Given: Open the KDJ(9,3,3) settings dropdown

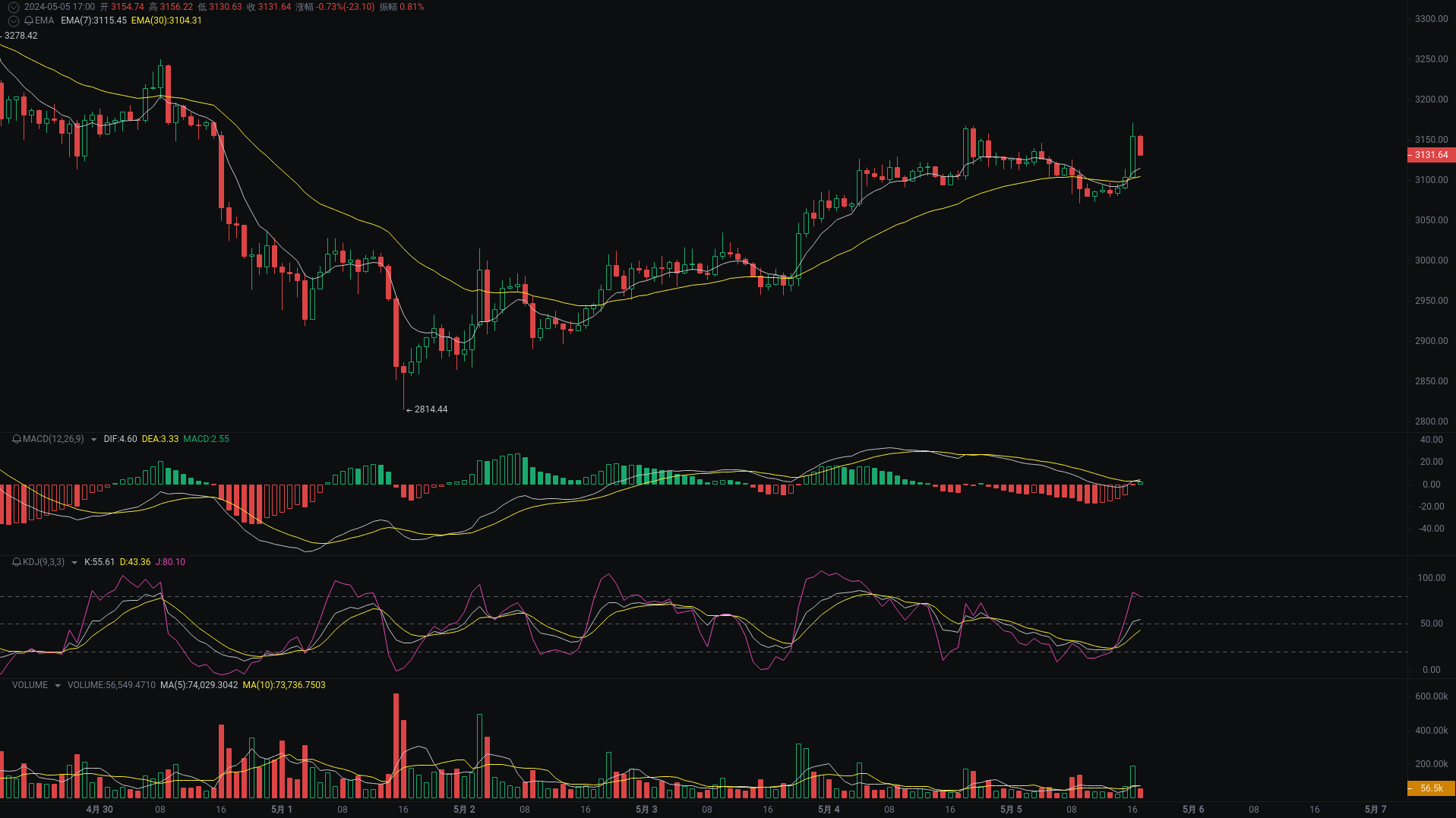Looking at the screenshot, I should (x=74, y=562).
